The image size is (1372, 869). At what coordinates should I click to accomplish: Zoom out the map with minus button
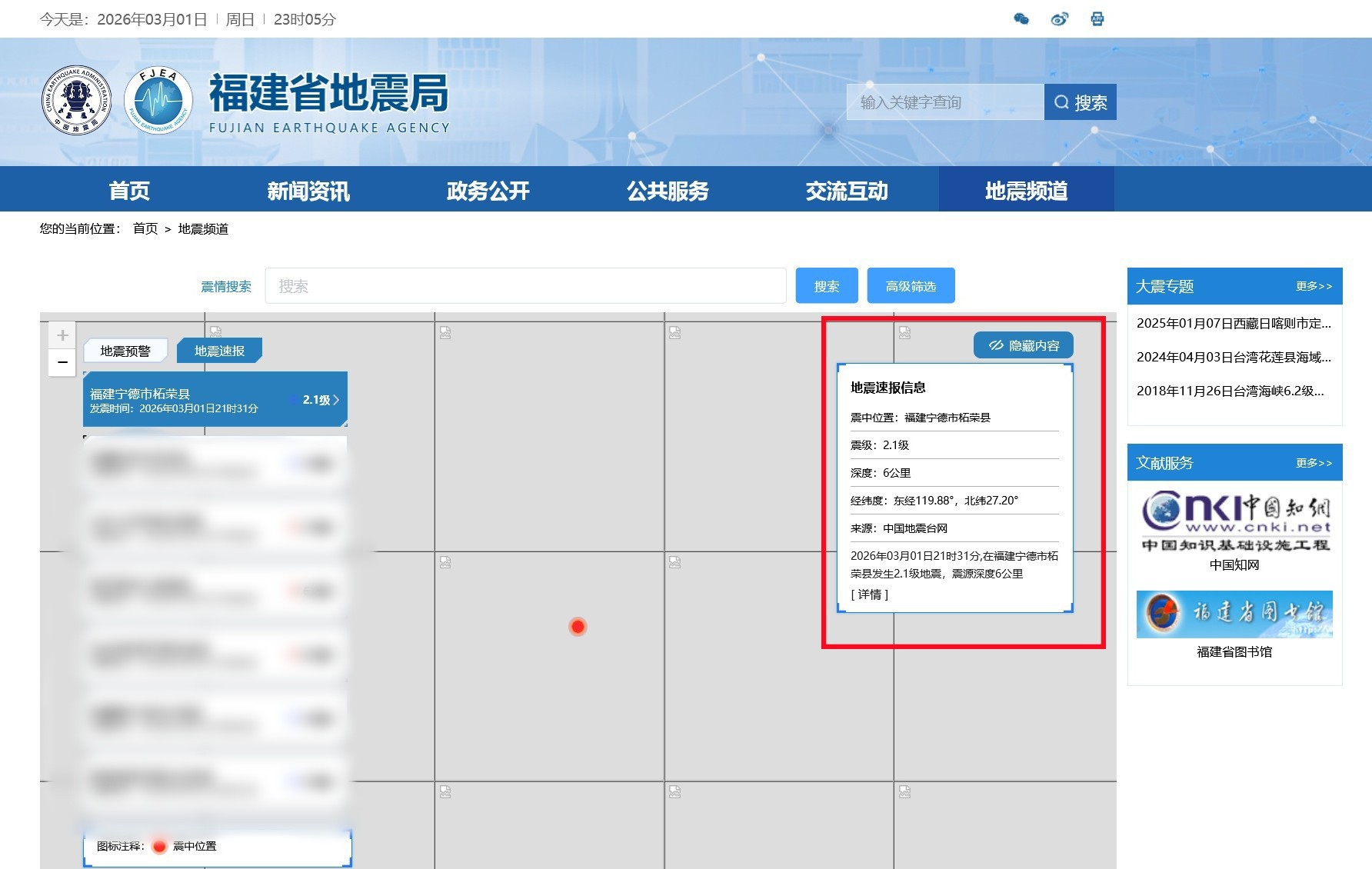(x=63, y=362)
